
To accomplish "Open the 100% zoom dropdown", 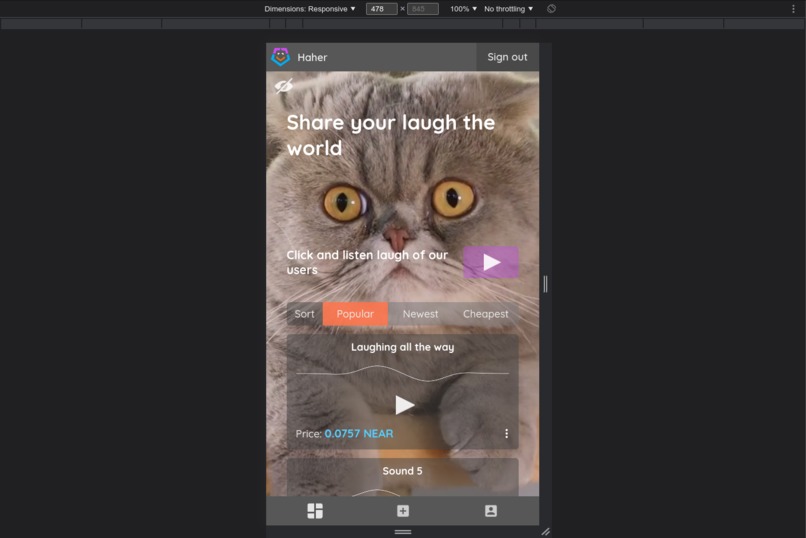I will point(464,9).
